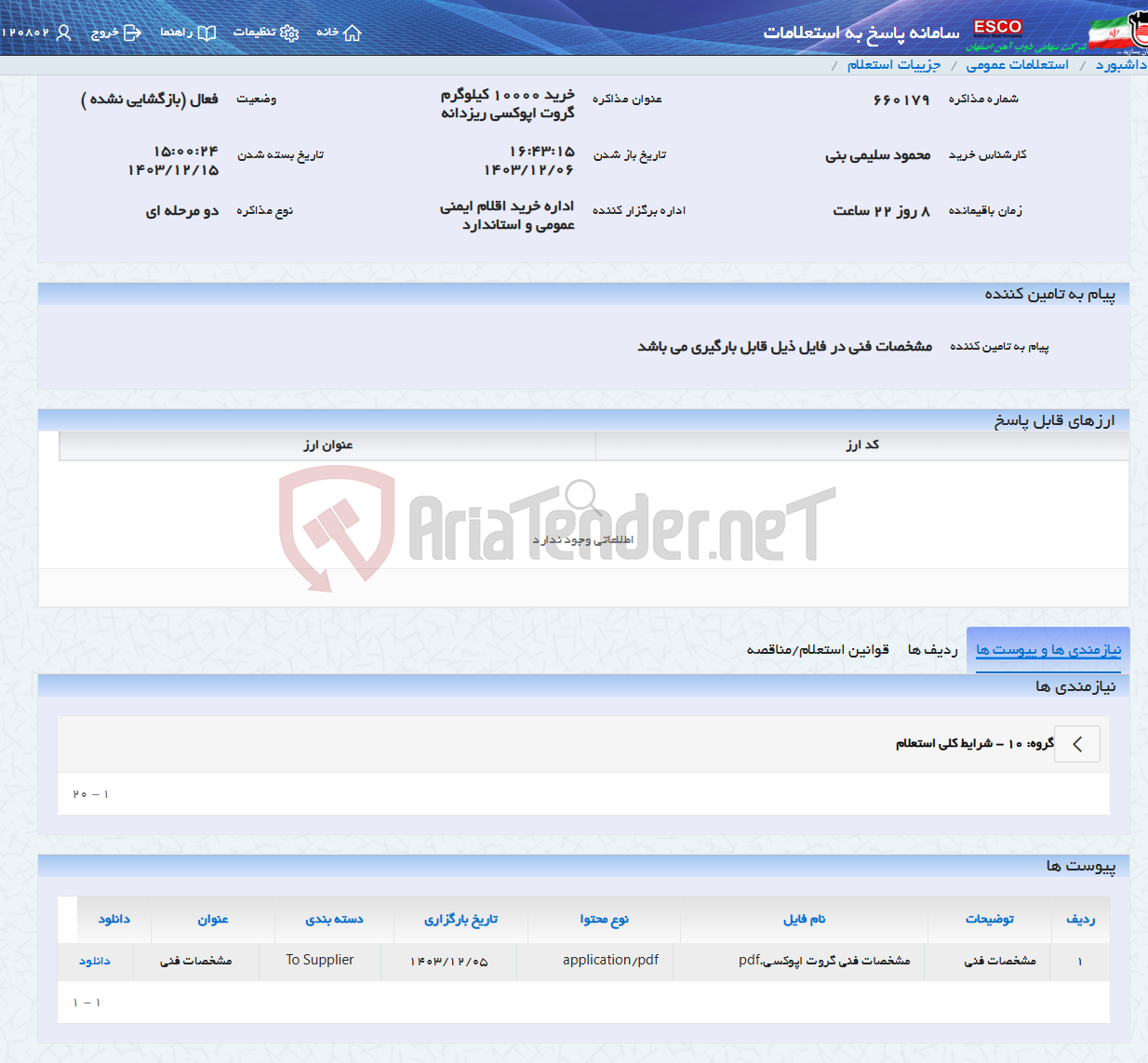This screenshot has height=1063, width=1148.
Task: Select the application/pdf content type cell
Action: tap(610, 960)
